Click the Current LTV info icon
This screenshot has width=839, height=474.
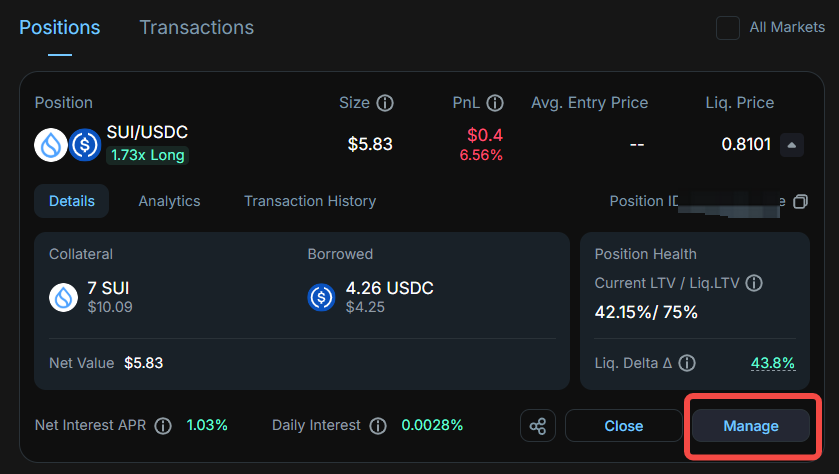[754, 284]
